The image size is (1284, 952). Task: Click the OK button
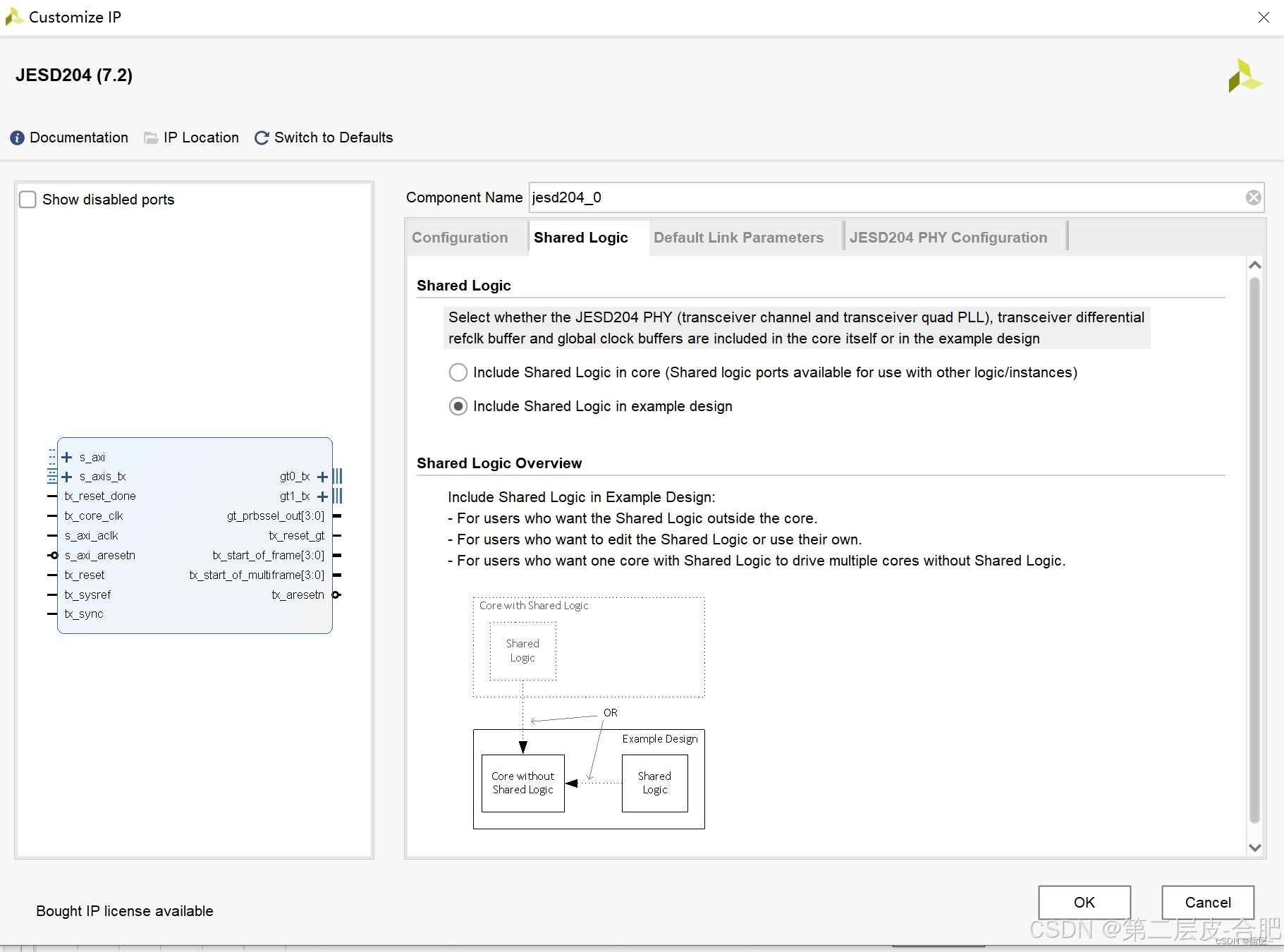click(1084, 903)
